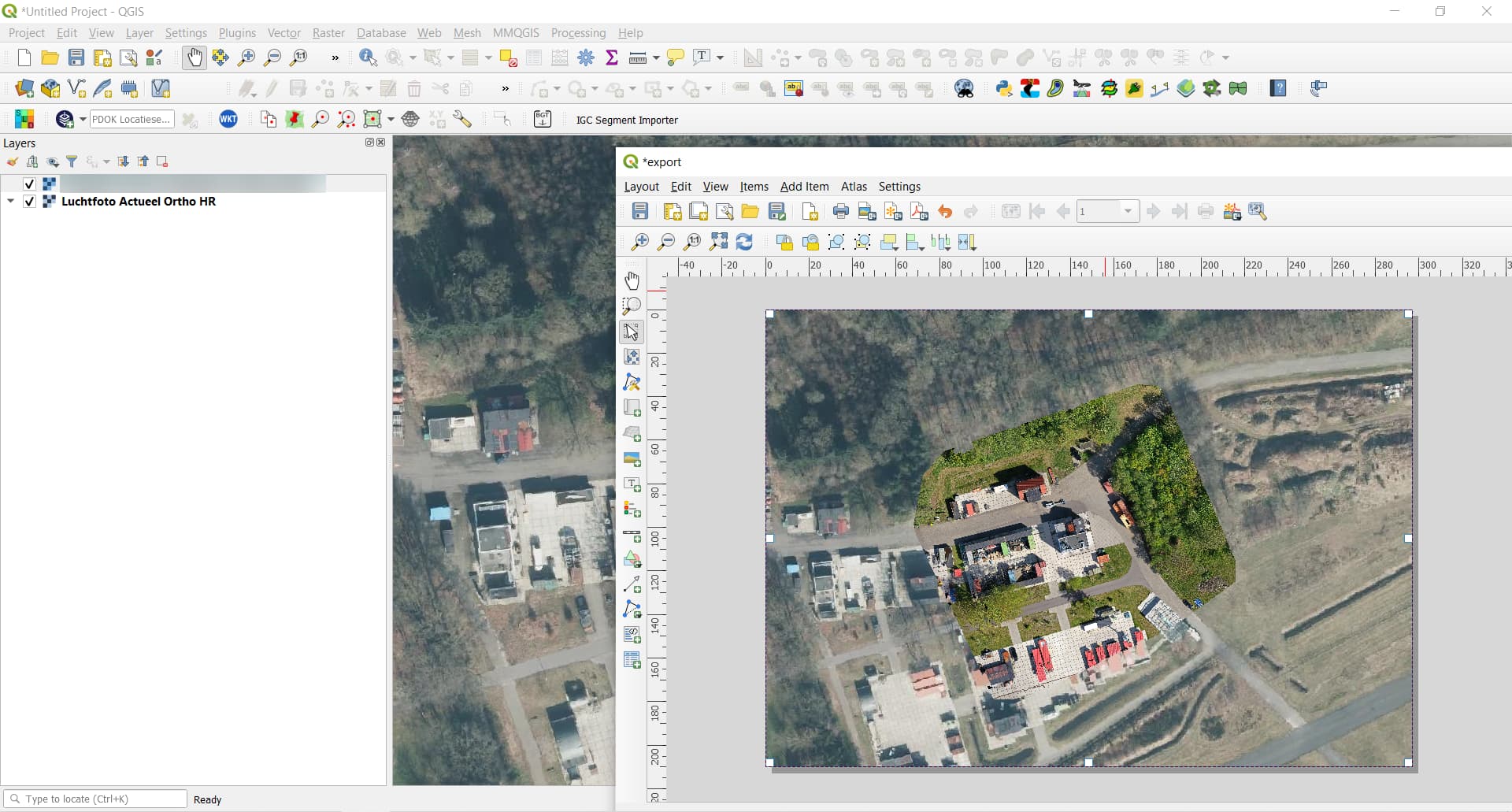Open the Add Legend tool
The width and height of the screenshot is (1512, 812).
(633, 510)
